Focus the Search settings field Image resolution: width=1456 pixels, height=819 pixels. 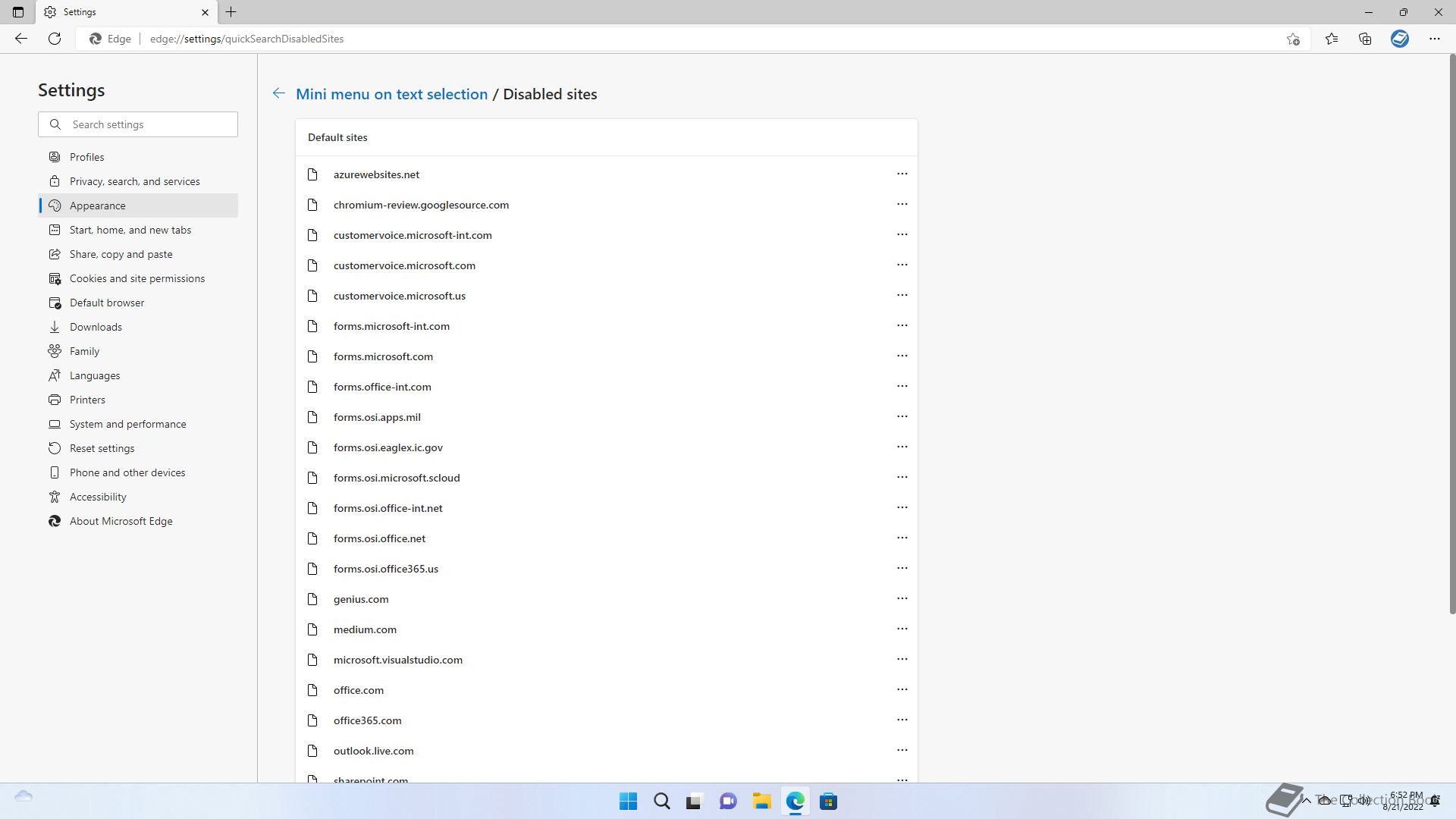coord(138,124)
